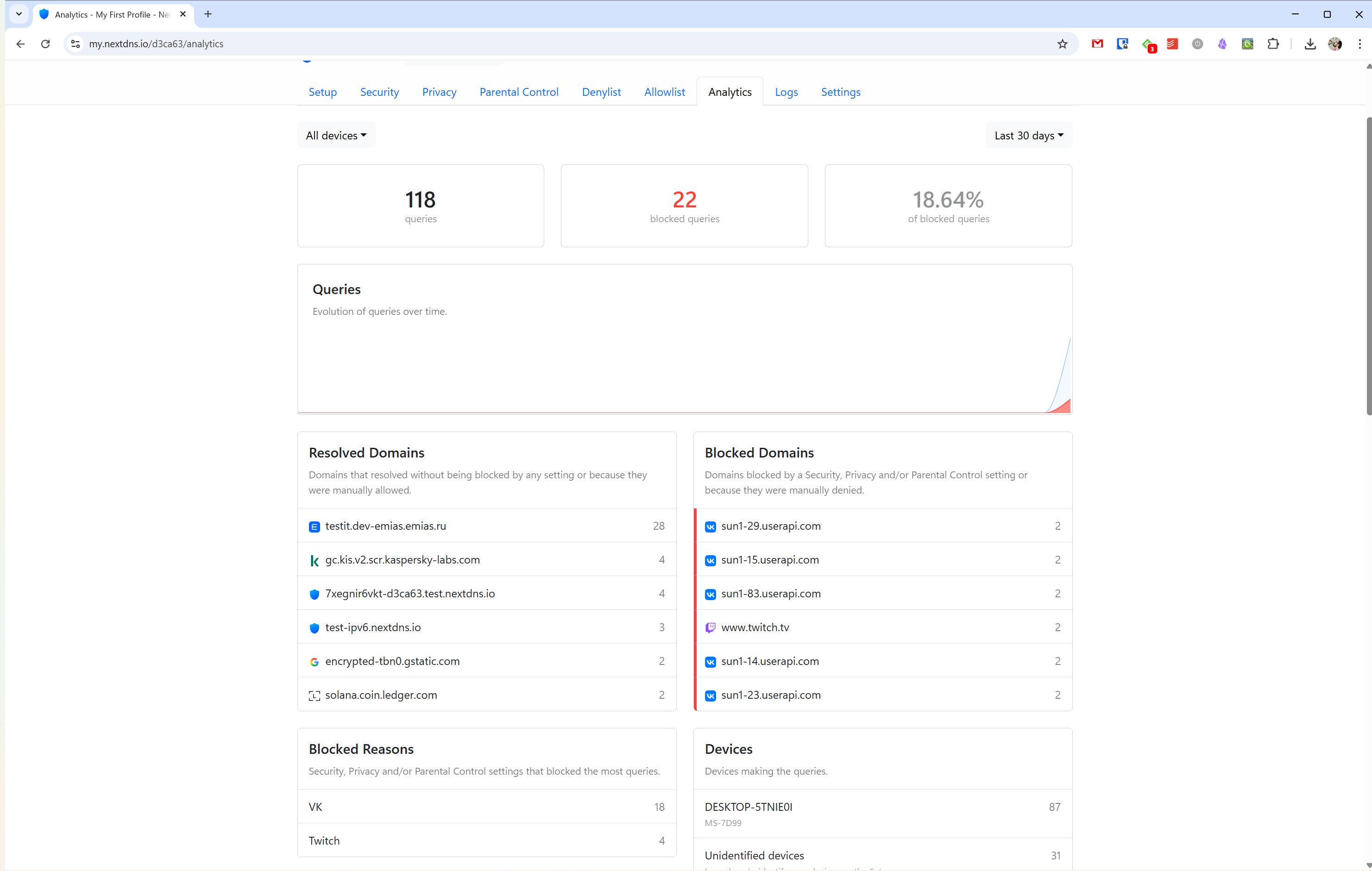Open the Gmail extension icon
The height and width of the screenshot is (871, 1372).
[x=1097, y=44]
